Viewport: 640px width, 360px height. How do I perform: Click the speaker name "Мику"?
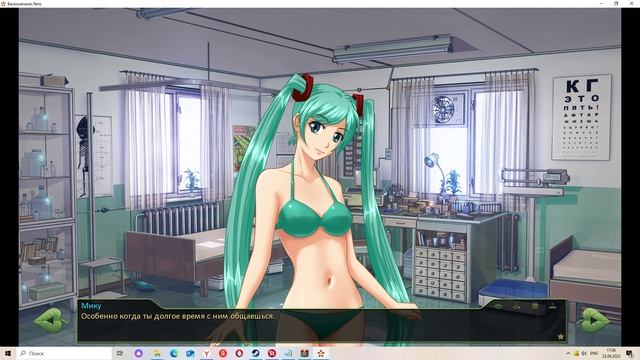[91, 306]
